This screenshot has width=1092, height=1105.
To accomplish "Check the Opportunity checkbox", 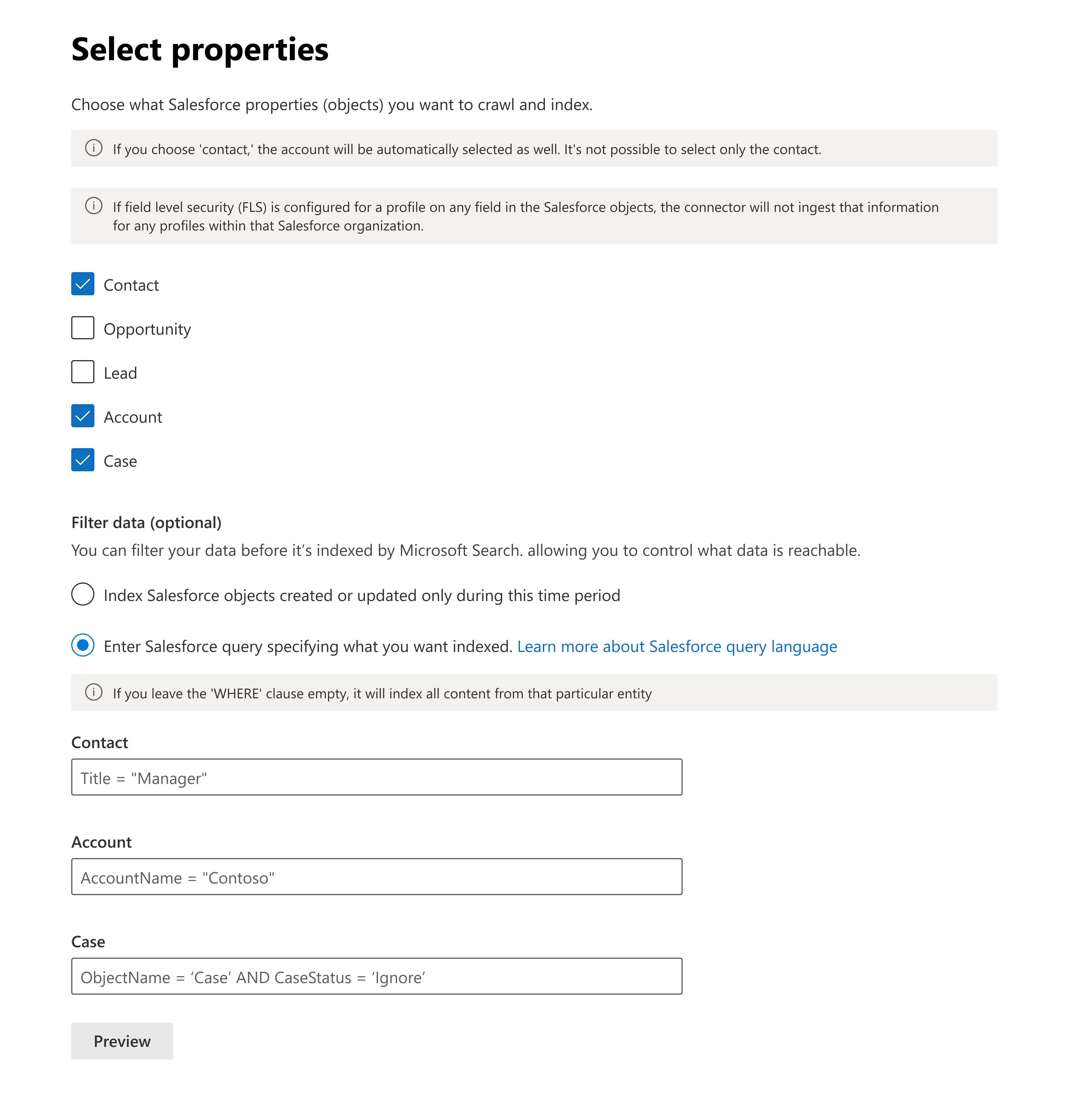I will coord(83,328).
